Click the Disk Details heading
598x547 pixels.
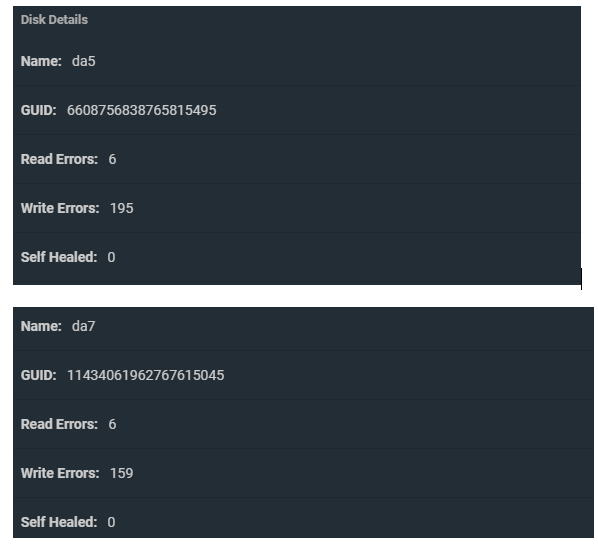(x=54, y=20)
